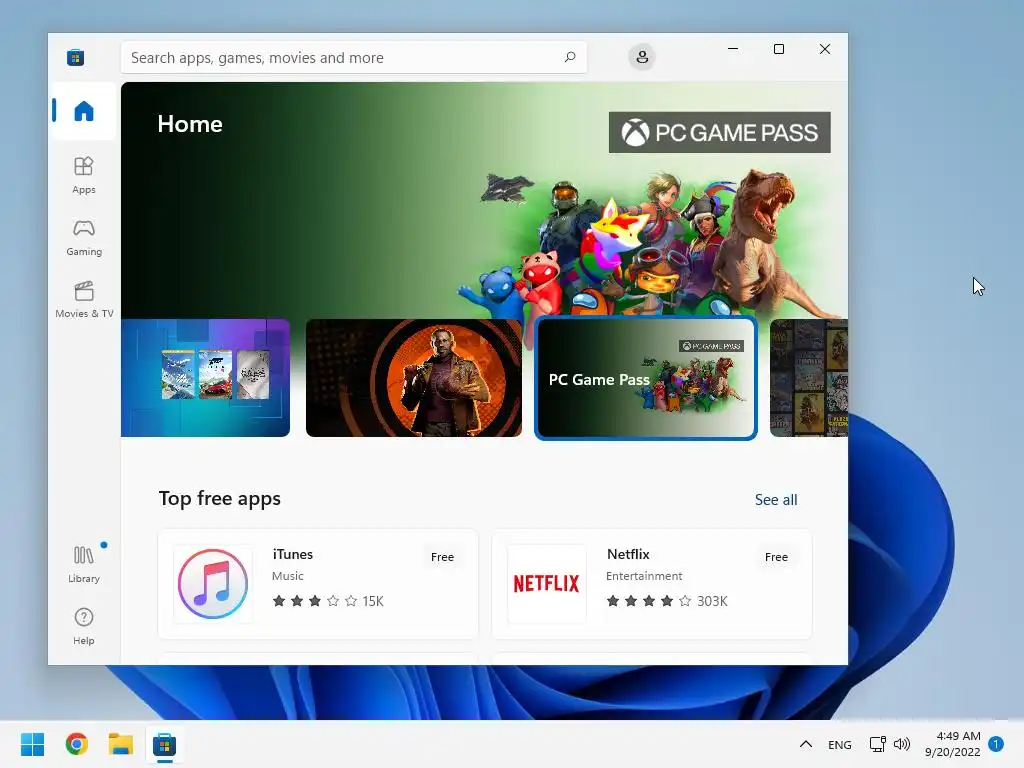Click the Netflix logo icon
Viewport: 1024px width, 768px height.
(x=547, y=584)
